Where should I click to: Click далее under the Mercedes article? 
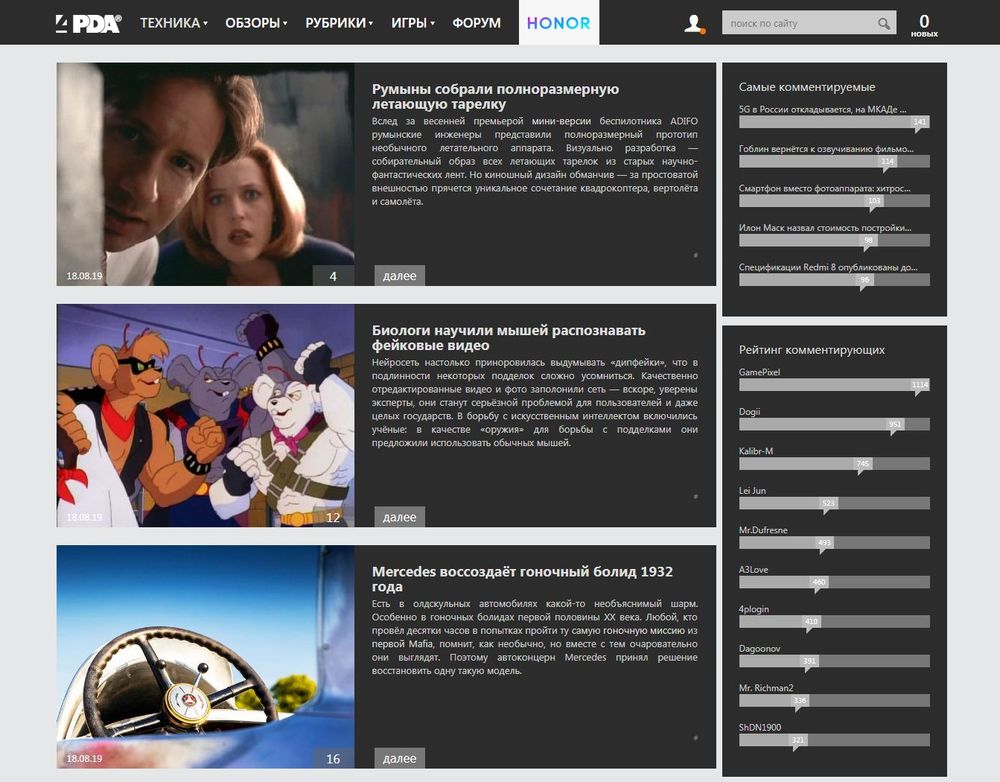pos(399,758)
